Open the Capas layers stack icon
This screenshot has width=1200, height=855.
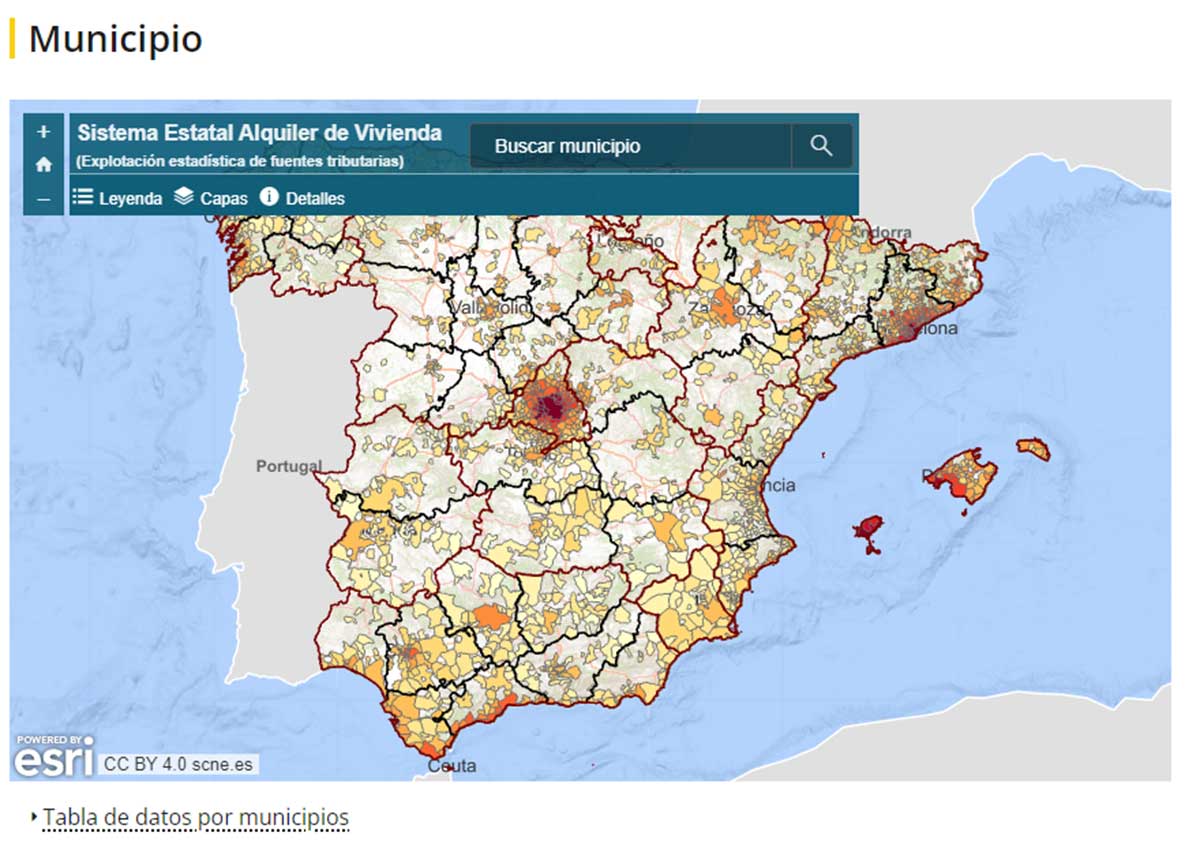183,197
